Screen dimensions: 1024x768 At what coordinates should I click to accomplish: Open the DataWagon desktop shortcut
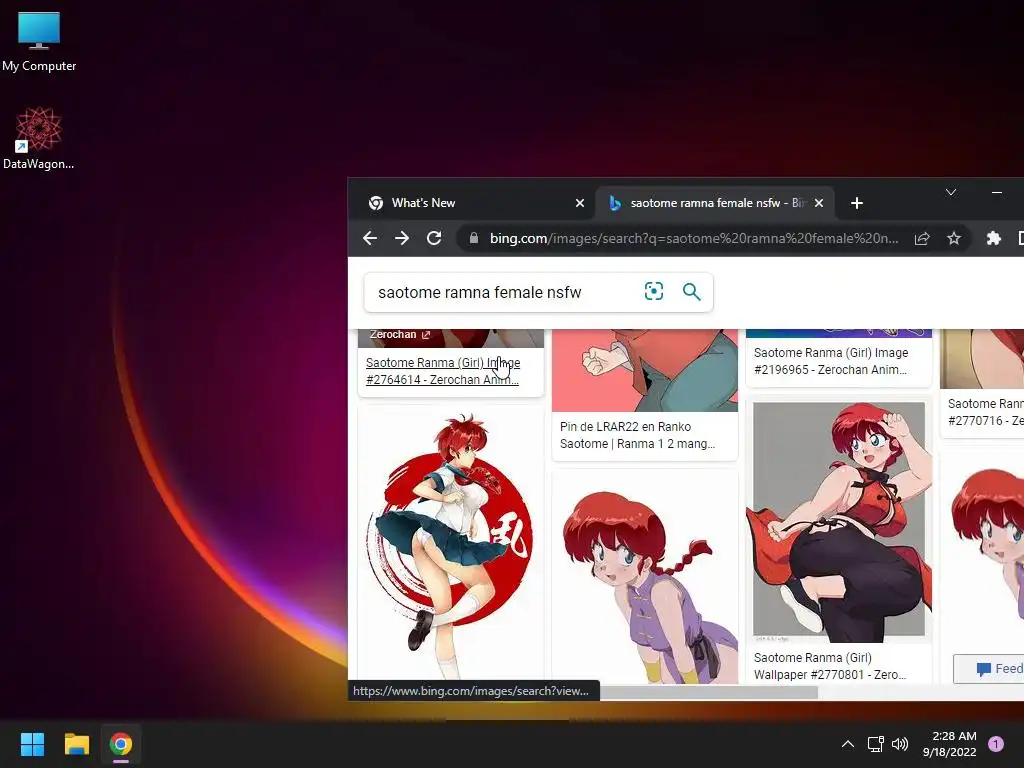[x=39, y=138]
